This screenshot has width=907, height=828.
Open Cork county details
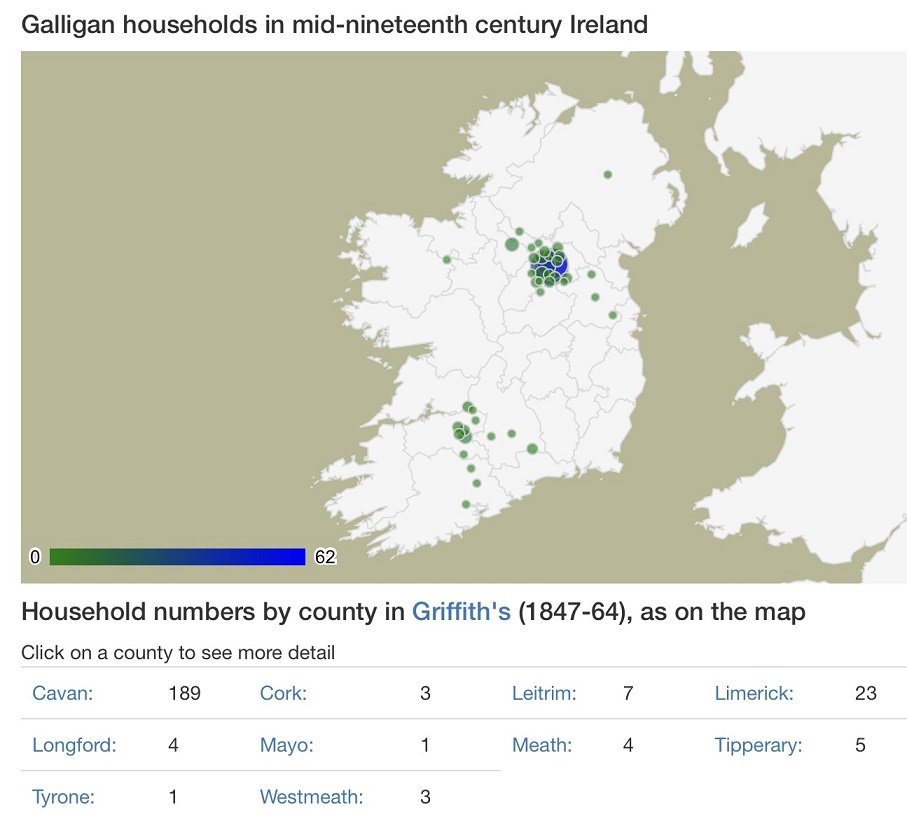tap(285, 692)
